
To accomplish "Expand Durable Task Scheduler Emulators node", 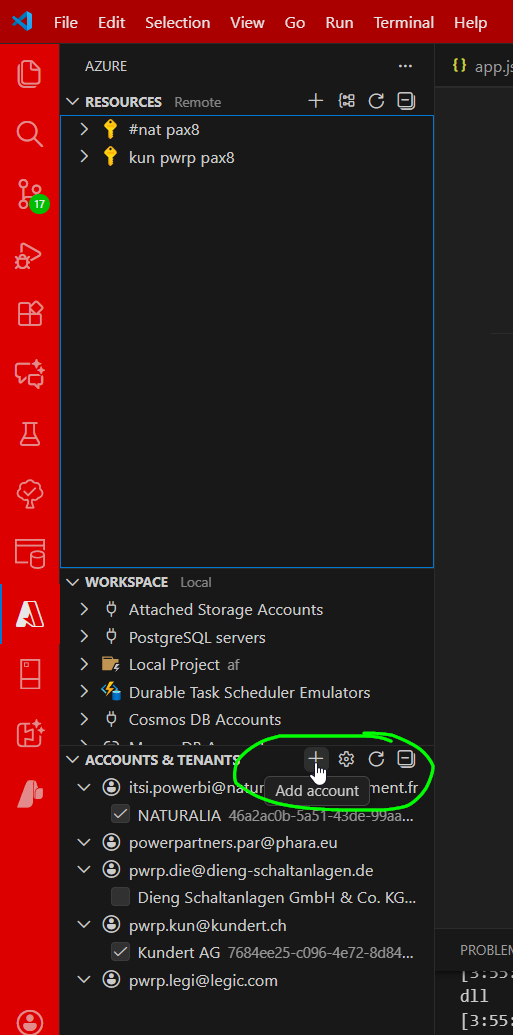I will tap(84, 692).
